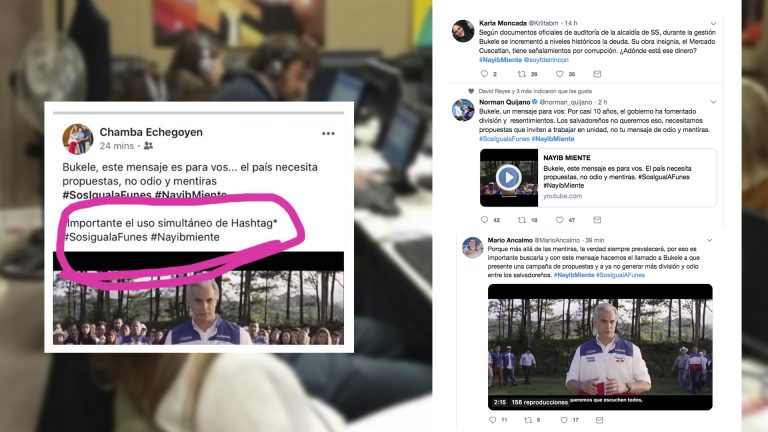Open the dropdown caret on Mario Ancalmo's tweet
Screen dimensions: 768x432
click(709, 240)
